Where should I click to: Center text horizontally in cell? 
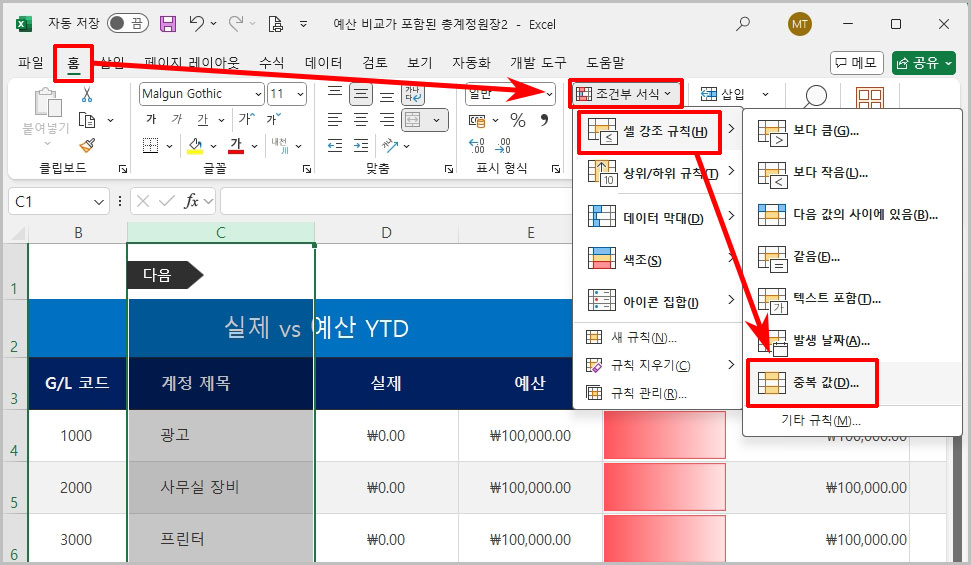361,120
